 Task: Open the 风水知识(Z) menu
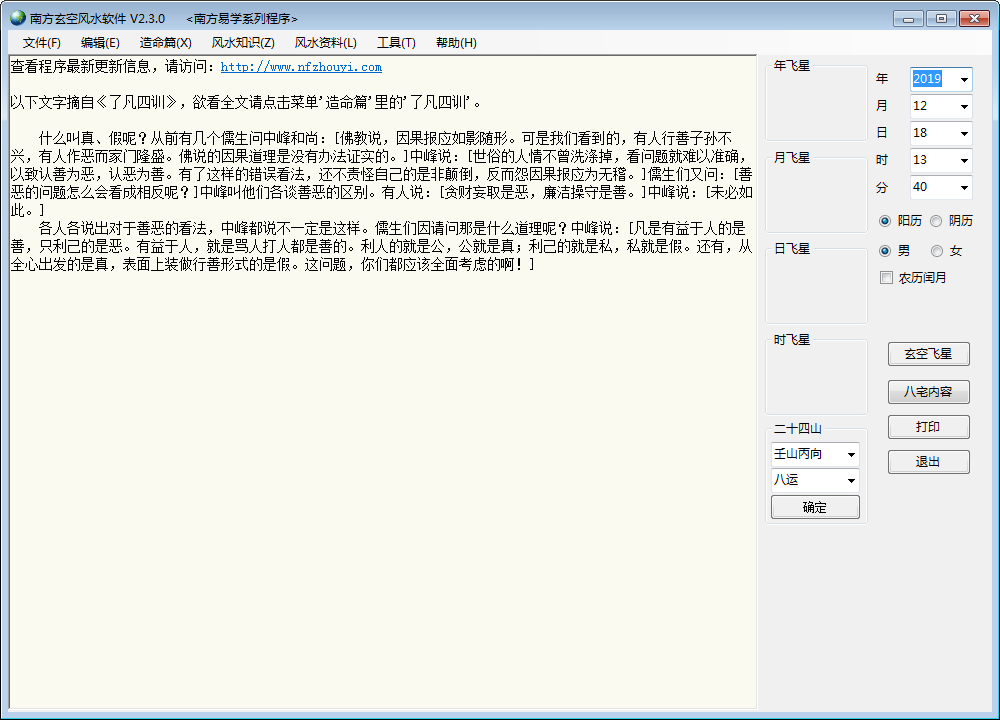pyautogui.click(x=243, y=43)
